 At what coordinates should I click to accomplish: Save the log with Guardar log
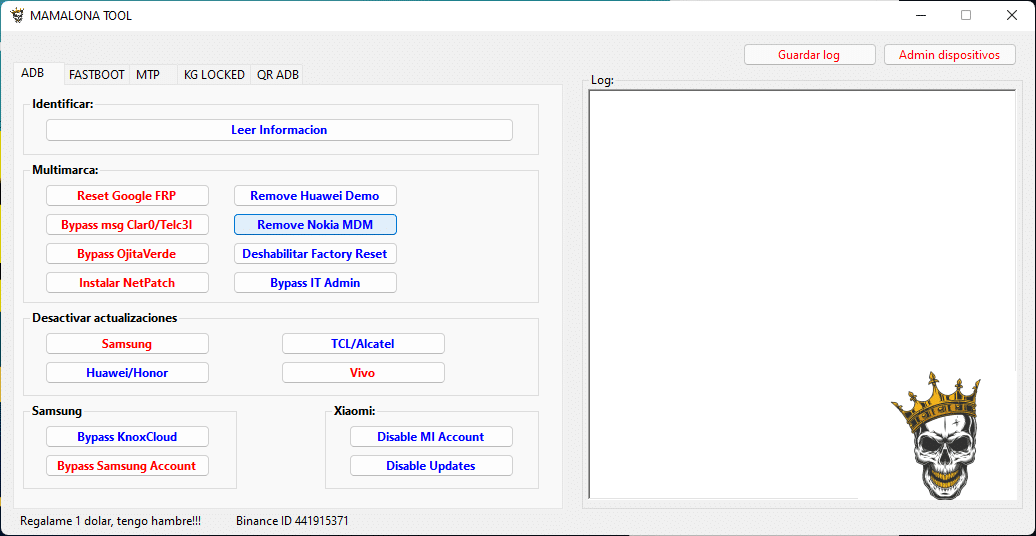(809, 55)
